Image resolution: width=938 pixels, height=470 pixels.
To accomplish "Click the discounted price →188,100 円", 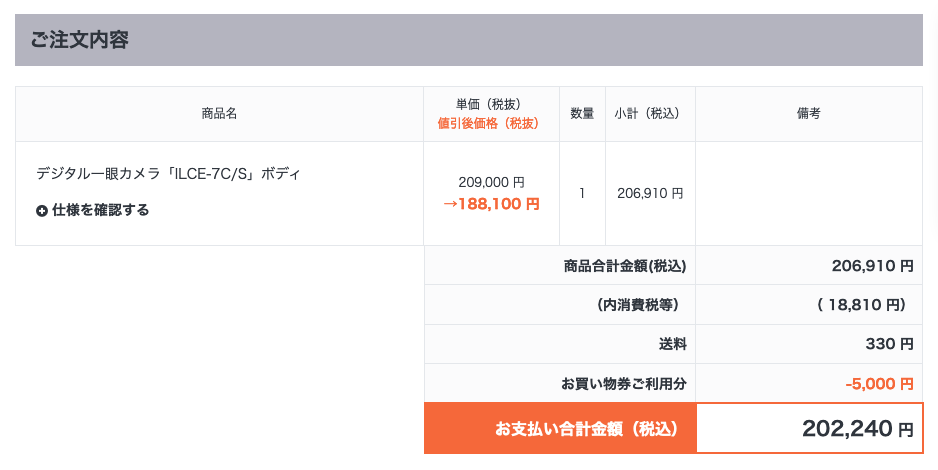I will [491, 204].
